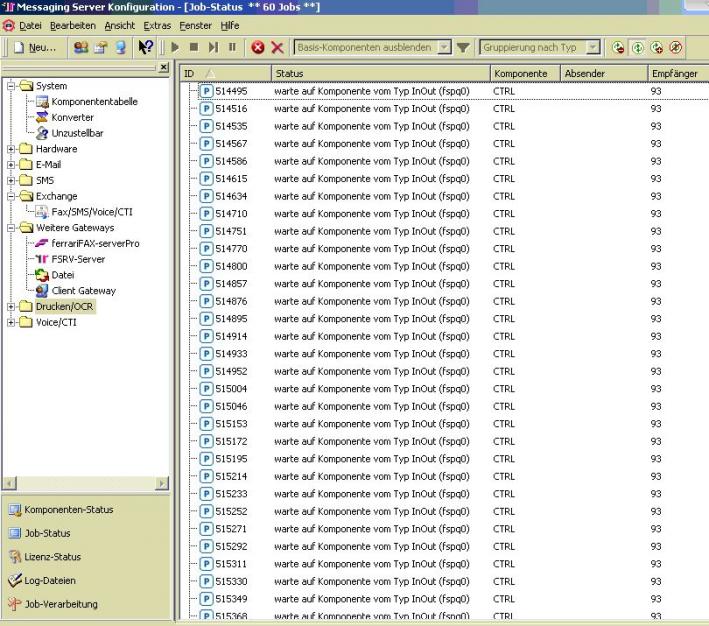Image resolution: width=709 pixels, height=626 pixels.
Task: Click the filter funnel icon
Action: pyautogui.click(x=463, y=47)
